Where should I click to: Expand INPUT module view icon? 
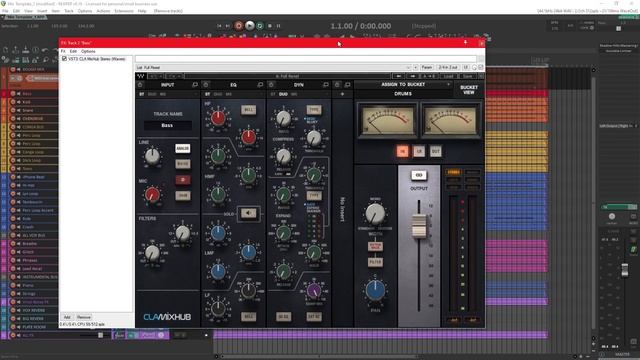point(195,85)
